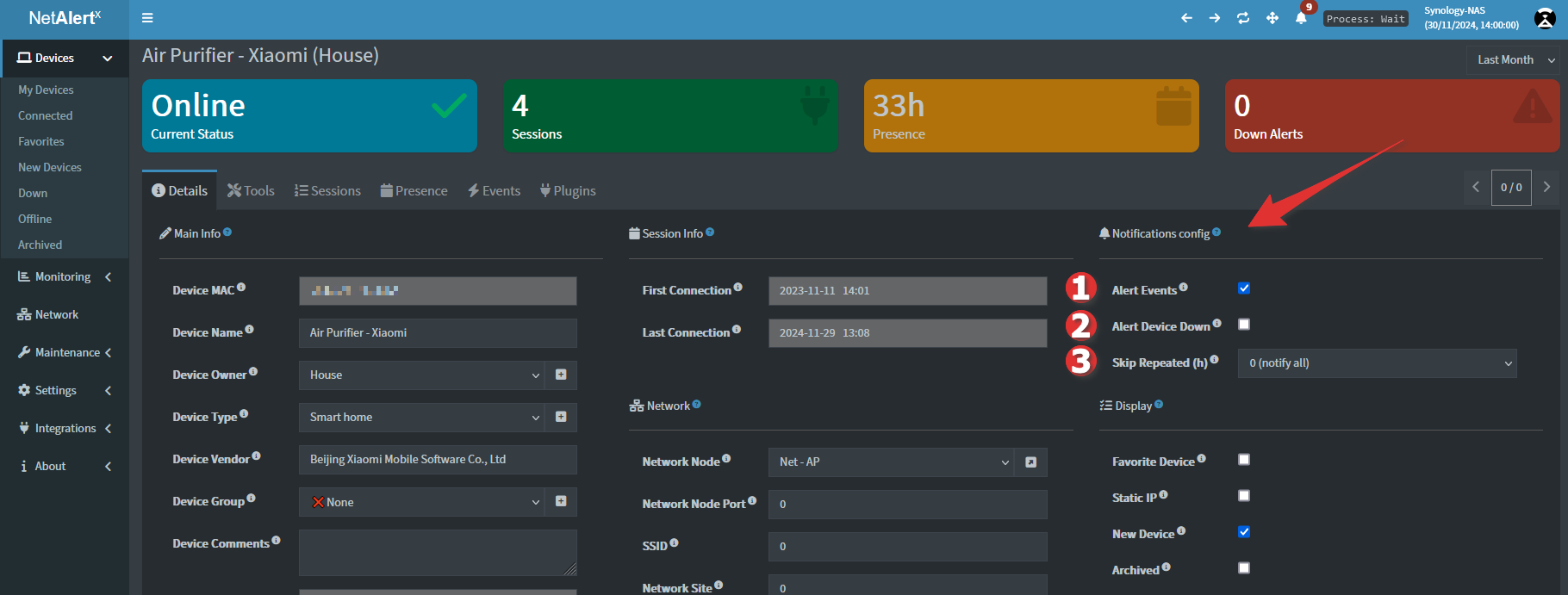Click the plus icon beside Device Group
This screenshot has width=1568, height=595.
click(561, 501)
